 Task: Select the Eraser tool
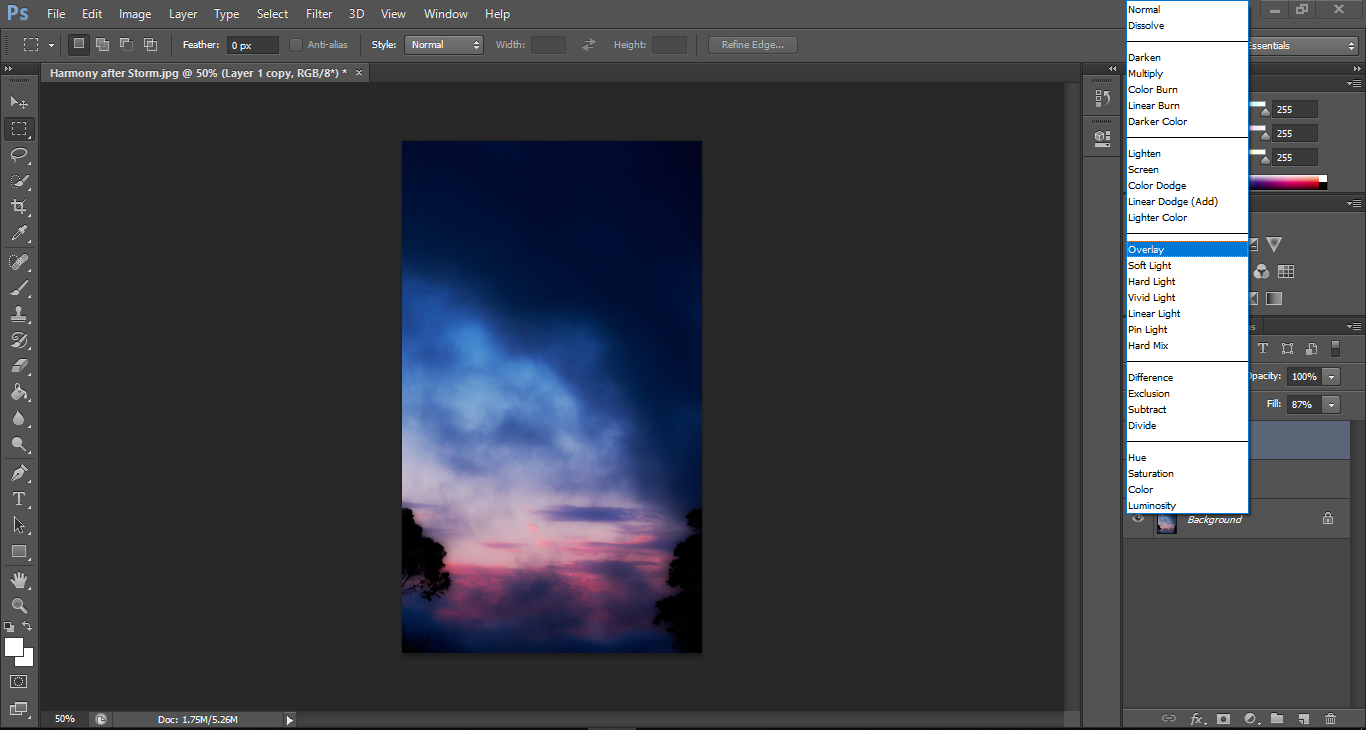[19, 366]
